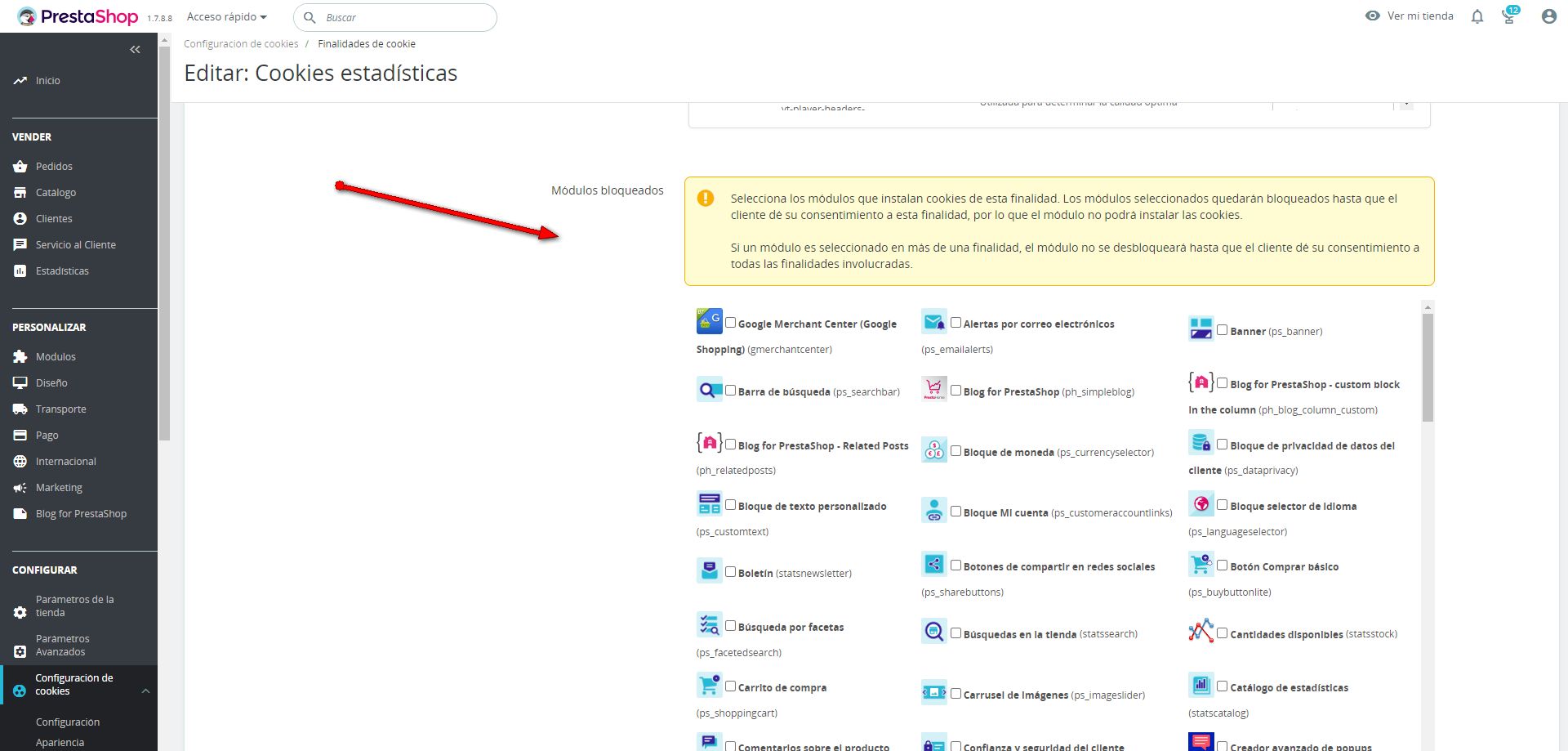
Task: Open Ver mi tienda link
Action: (1420, 16)
